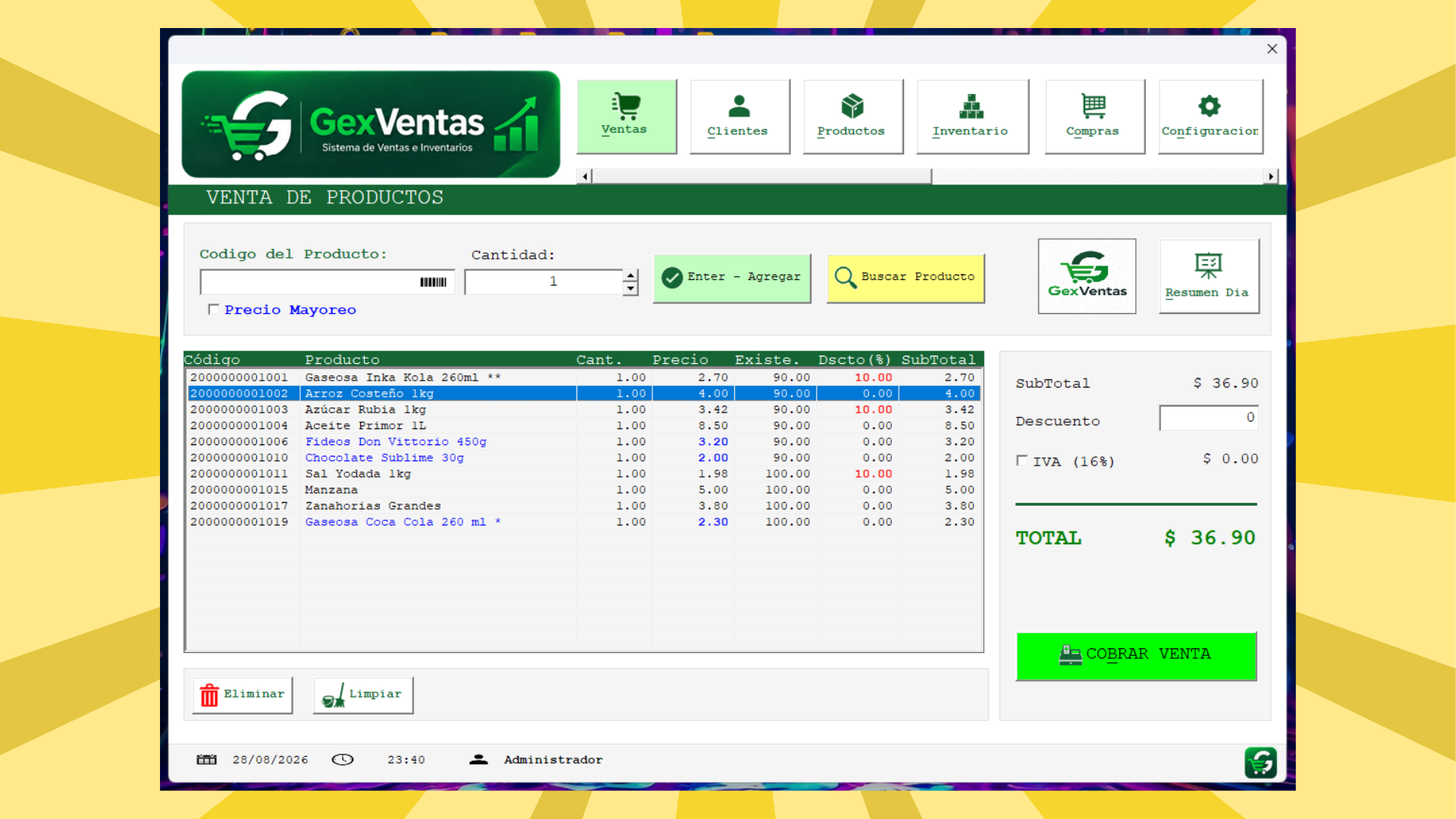Toggle the IVA (16%) checkbox
Viewport: 1456px width, 819px height.
(1022, 461)
